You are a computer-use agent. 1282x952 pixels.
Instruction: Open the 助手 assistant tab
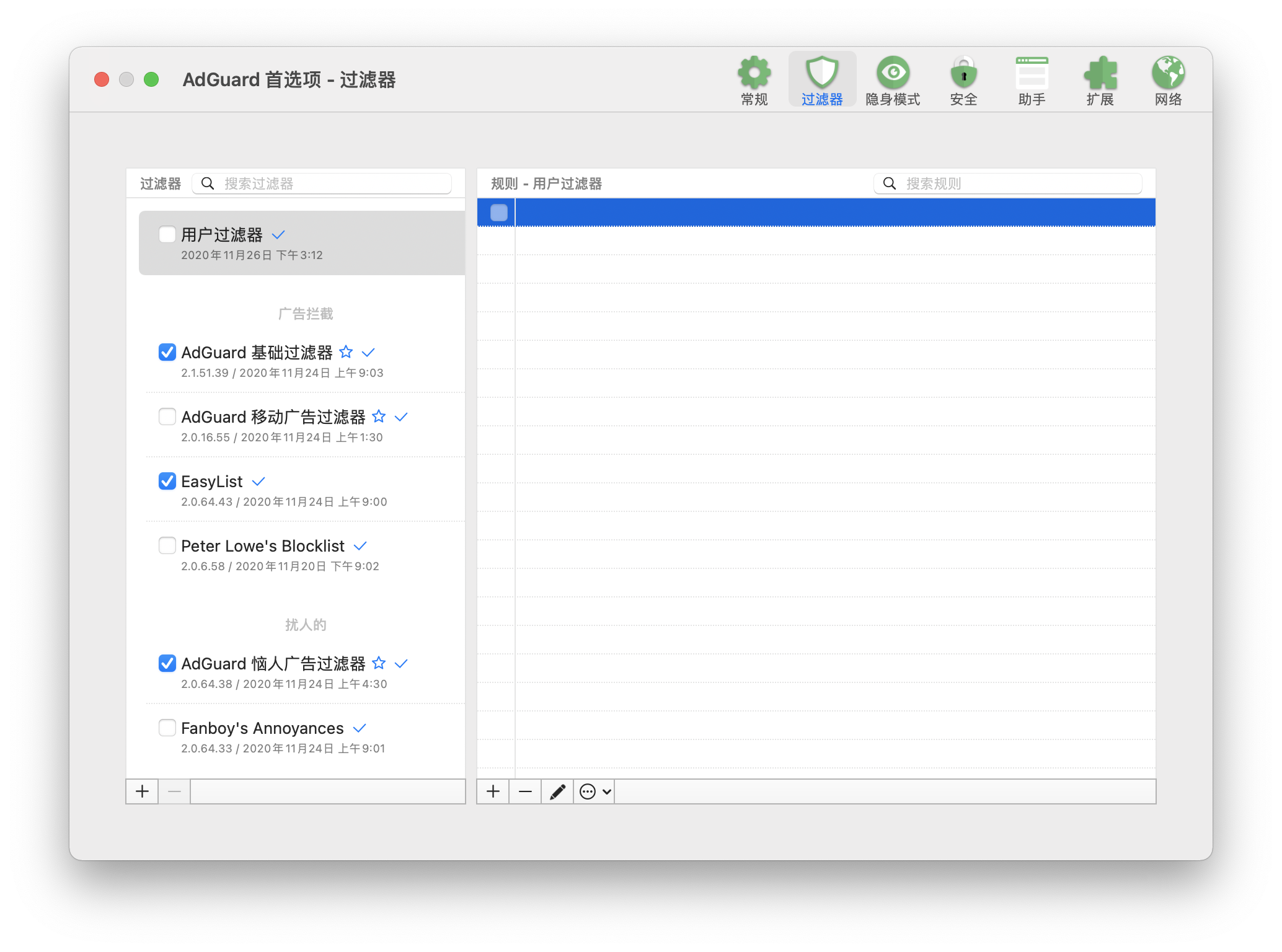pos(1032,81)
